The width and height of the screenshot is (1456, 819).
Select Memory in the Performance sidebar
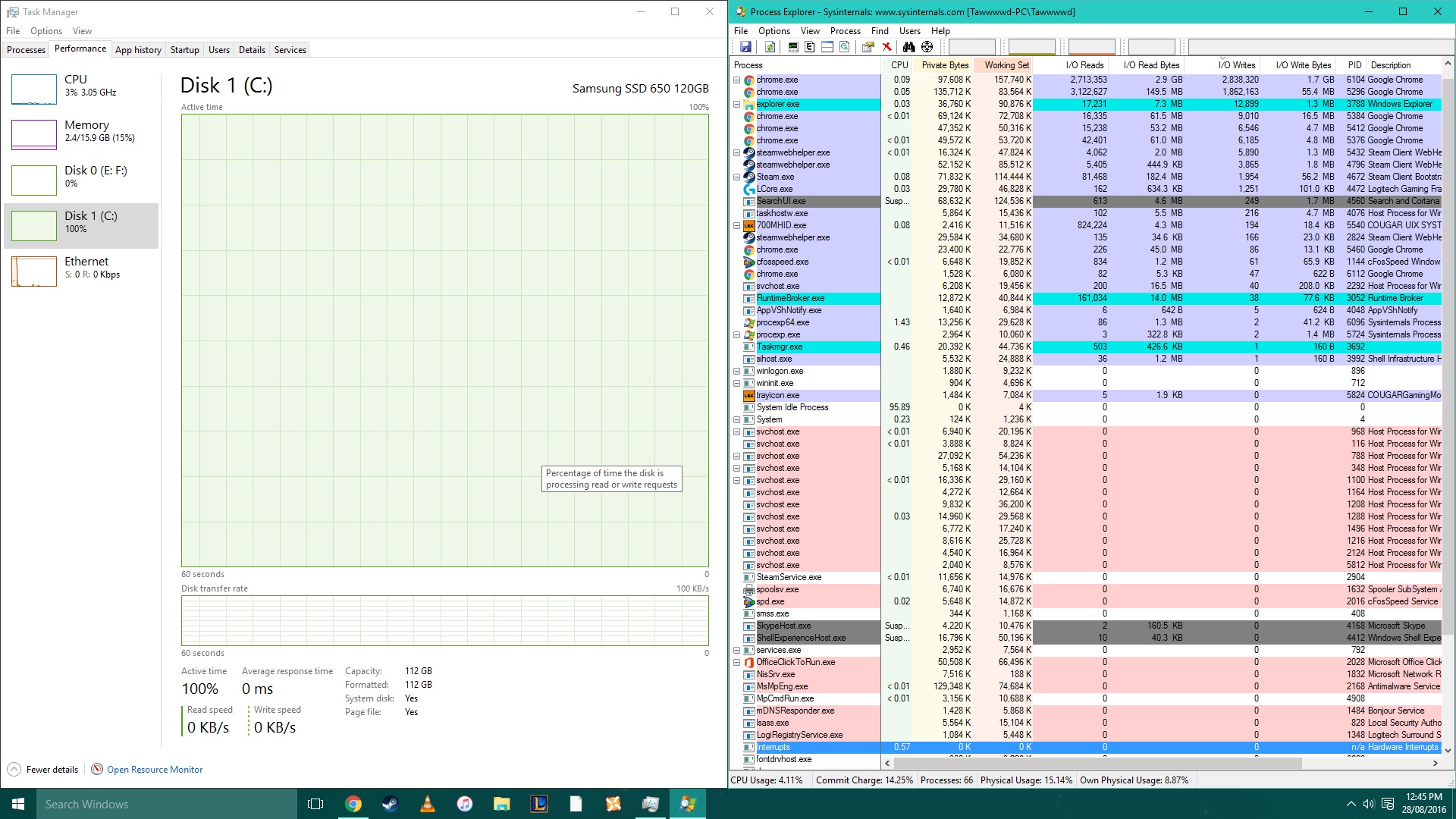pyautogui.click(x=82, y=134)
